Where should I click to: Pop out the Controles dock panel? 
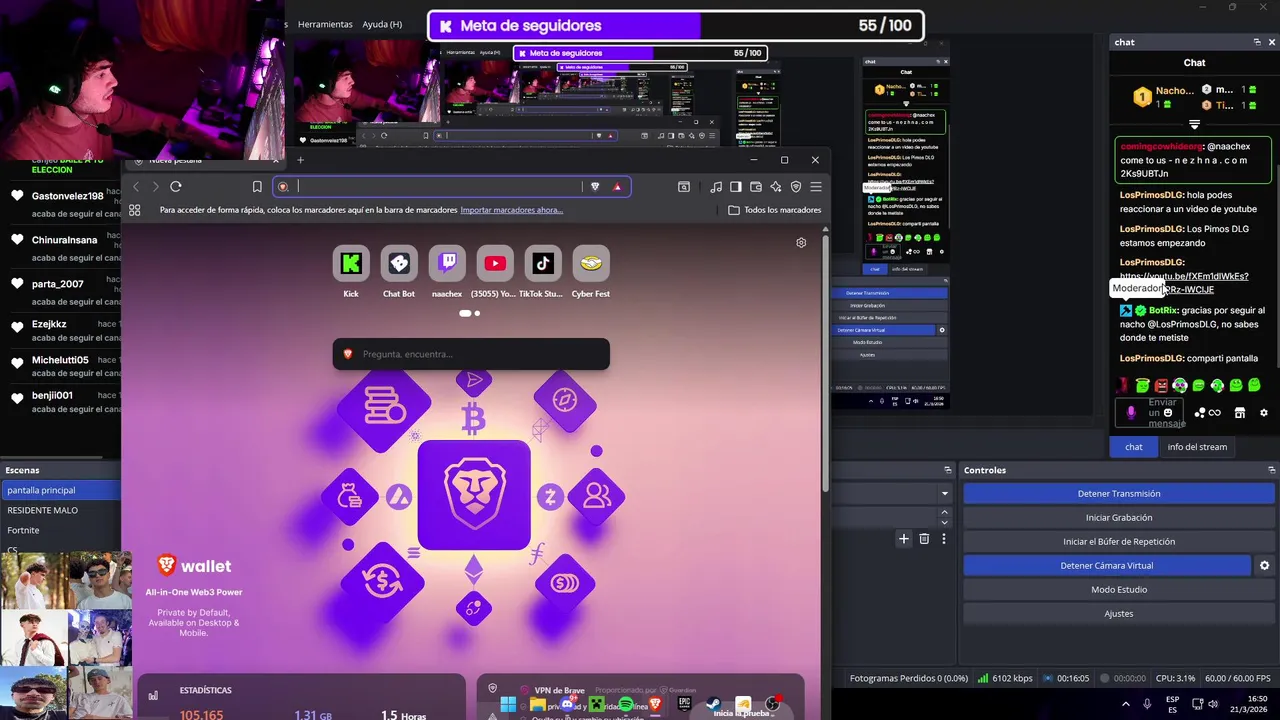pyautogui.click(x=1271, y=470)
